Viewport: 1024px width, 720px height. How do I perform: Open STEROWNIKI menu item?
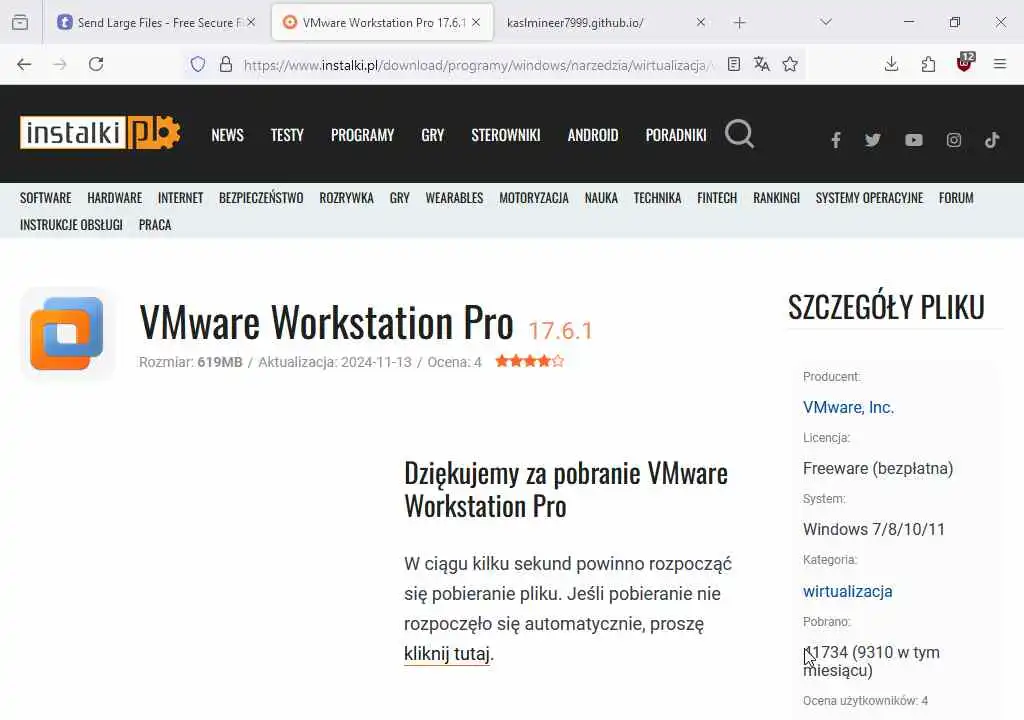[506, 135]
